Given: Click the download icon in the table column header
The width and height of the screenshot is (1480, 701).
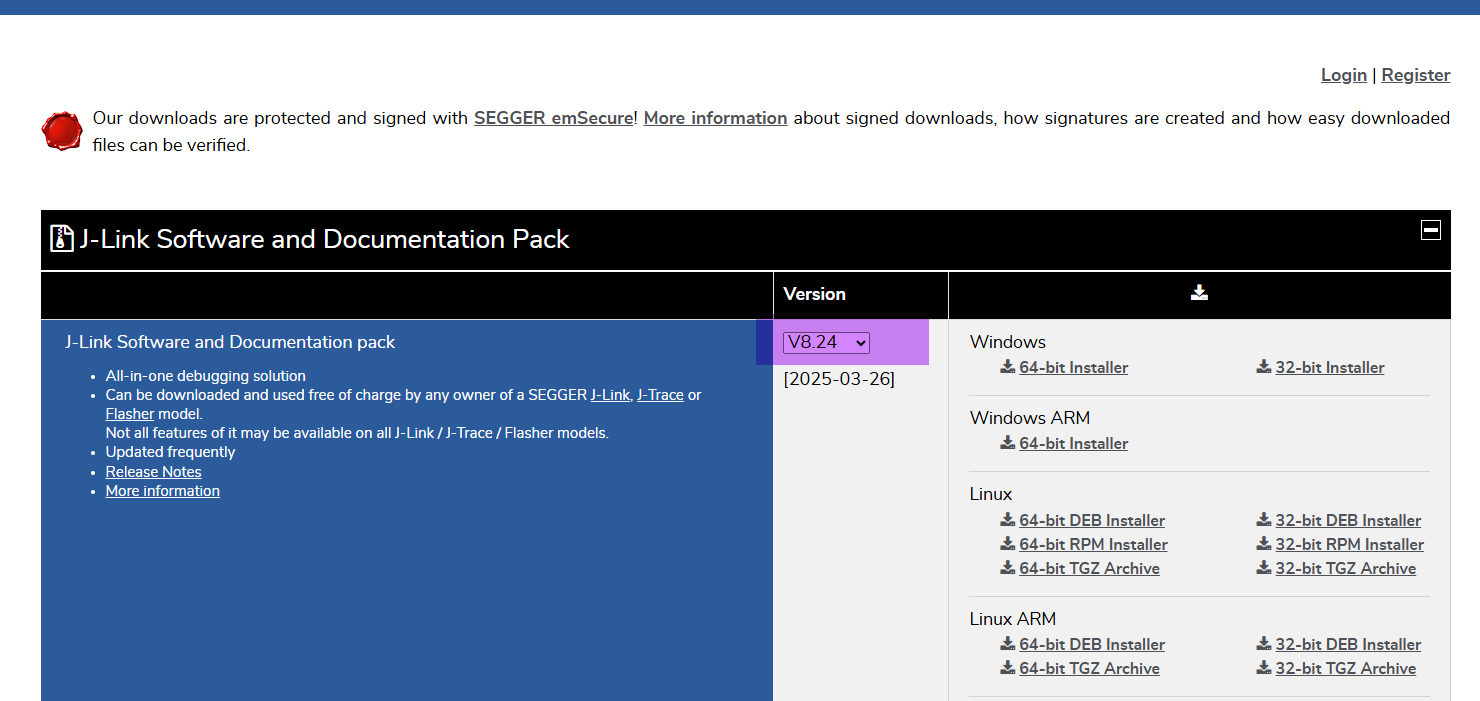Looking at the screenshot, I should pos(1199,291).
